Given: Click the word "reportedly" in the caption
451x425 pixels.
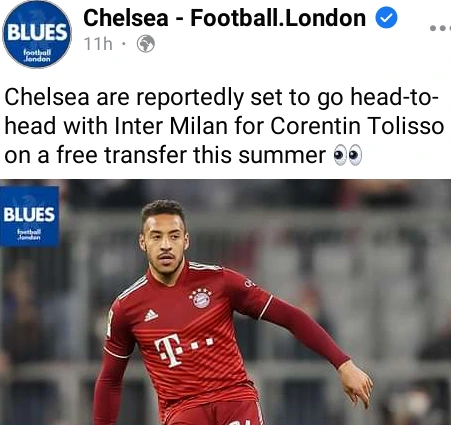Looking at the screenshot, I should pyautogui.click(x=190, y=98).
